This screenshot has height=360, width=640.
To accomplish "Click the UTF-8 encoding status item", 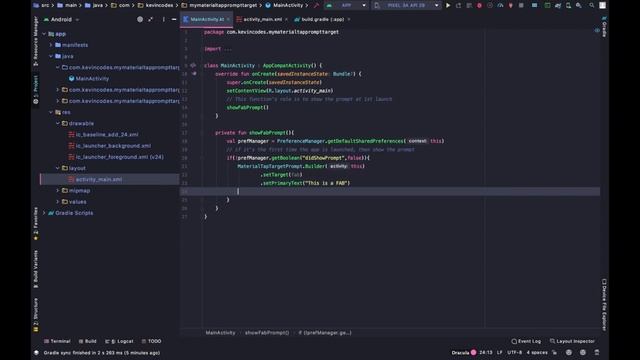I will [x=515, y=353].
